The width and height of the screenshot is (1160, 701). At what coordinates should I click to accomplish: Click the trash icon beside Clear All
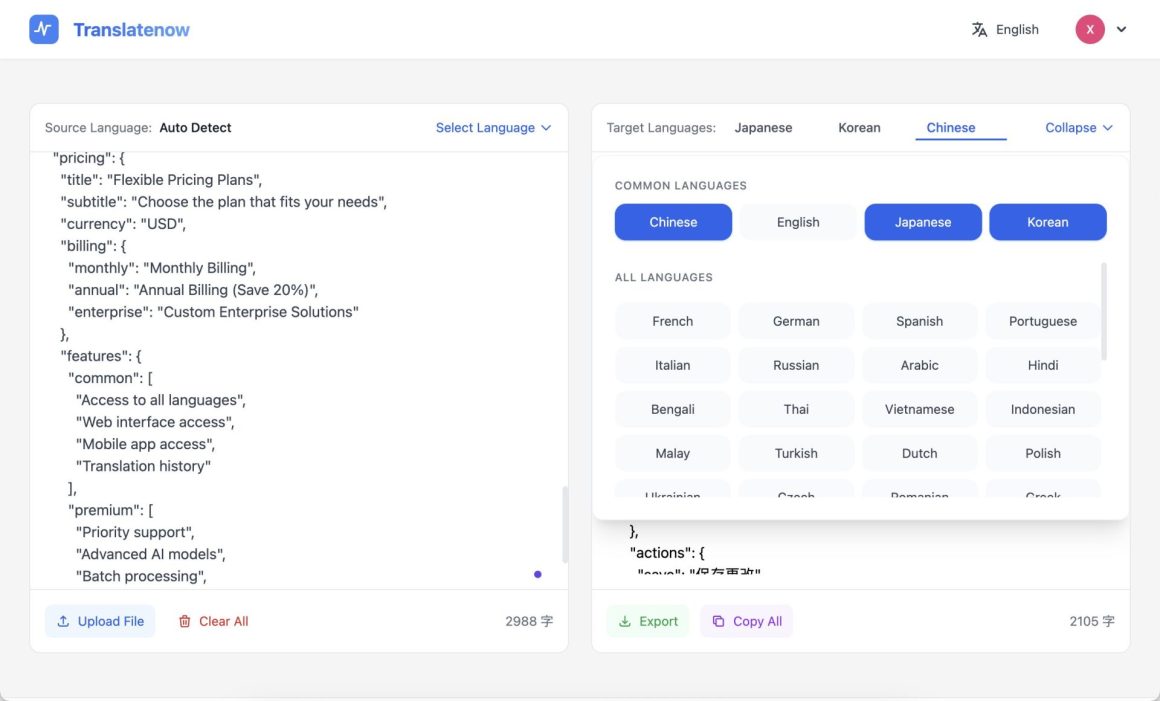[186, 621]
